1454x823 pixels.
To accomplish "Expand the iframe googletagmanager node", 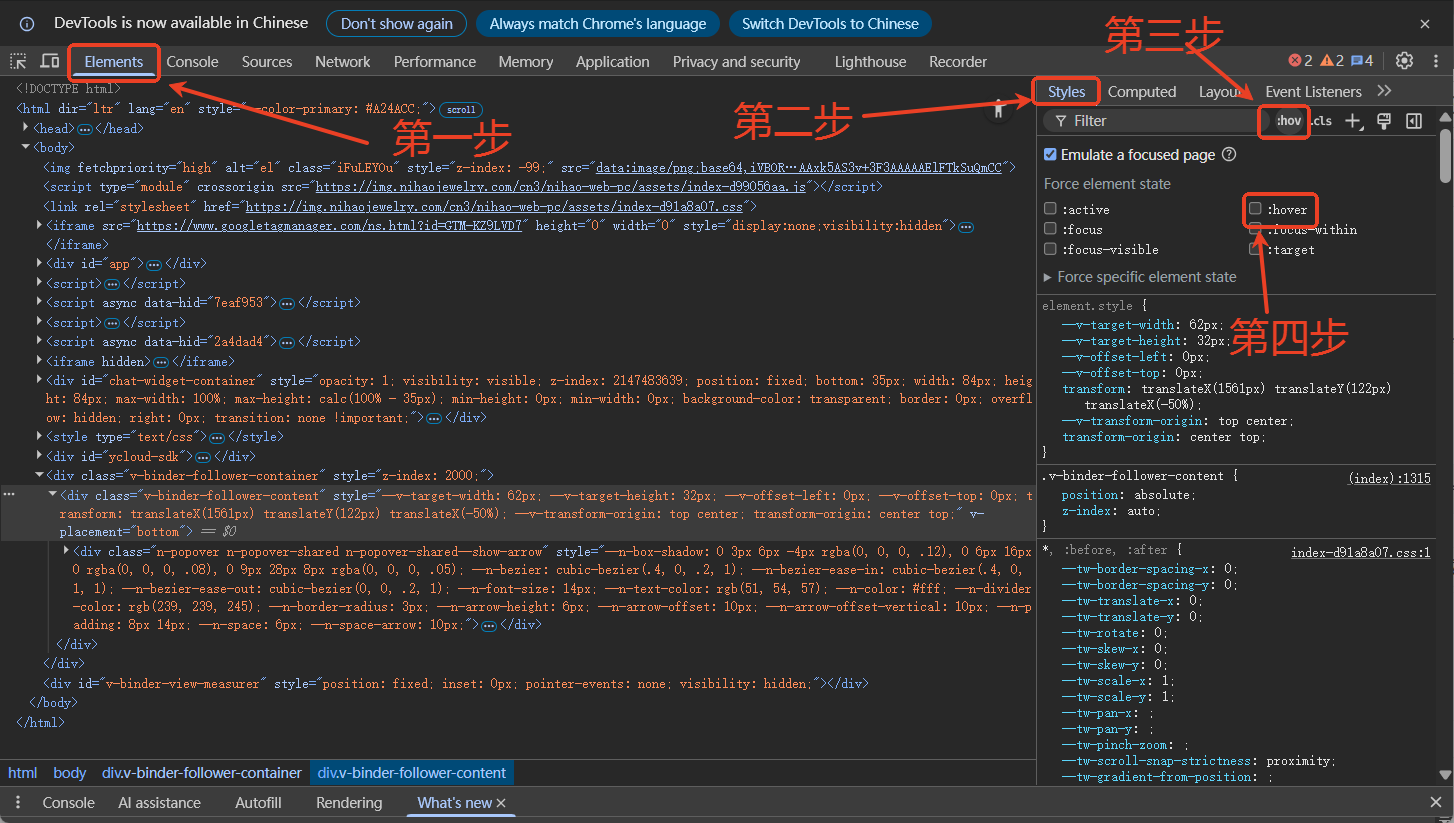I will [39, 226].
